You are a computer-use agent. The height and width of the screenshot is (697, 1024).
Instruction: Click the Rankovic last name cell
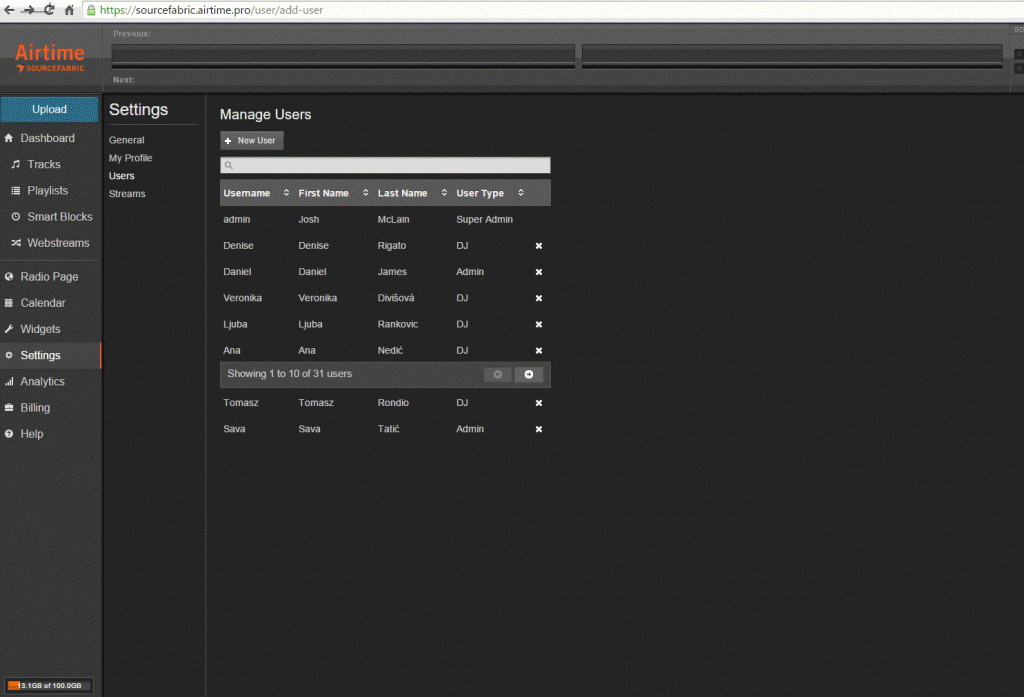pos(398,324)
